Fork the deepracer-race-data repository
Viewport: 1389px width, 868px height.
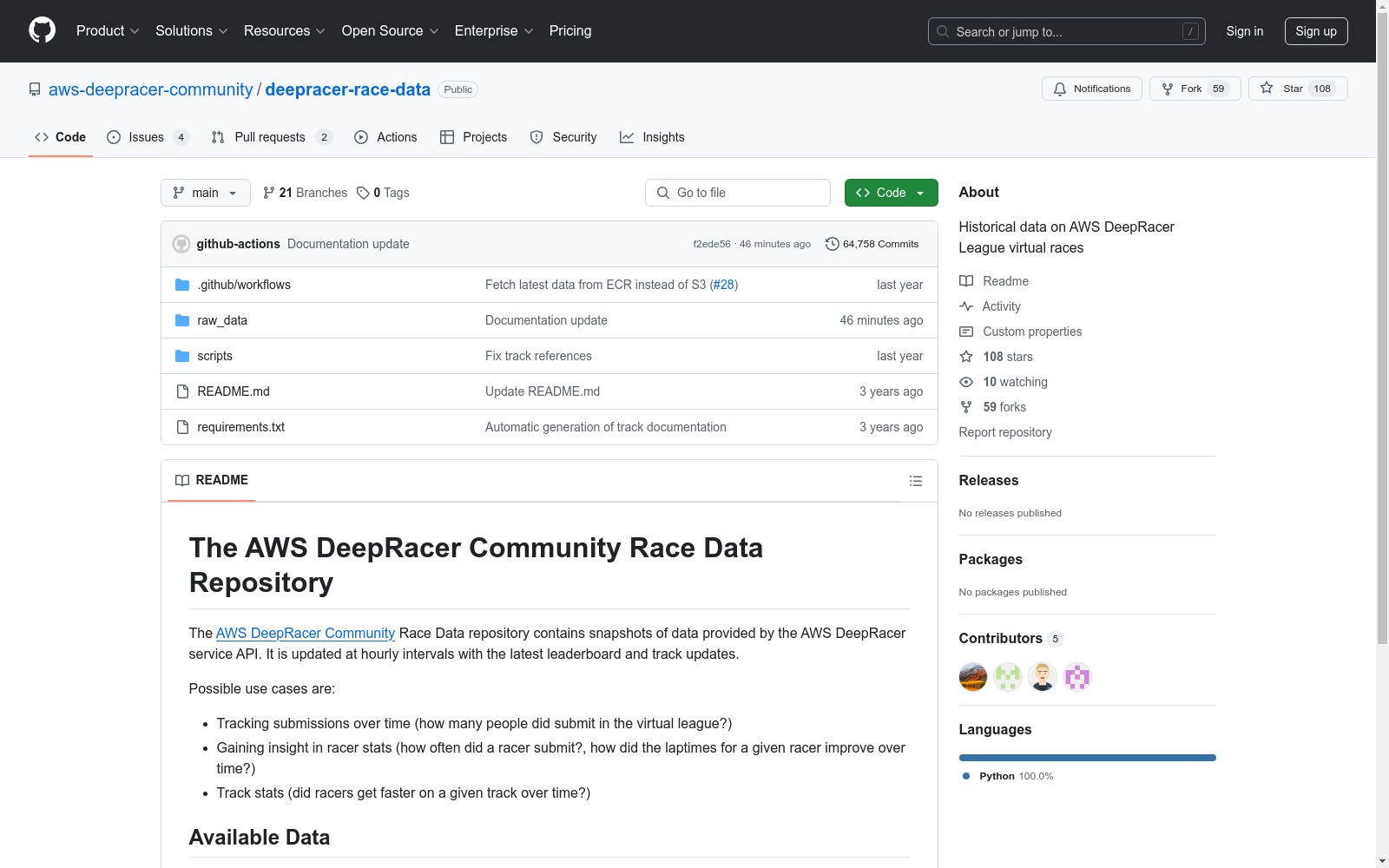point(1195,89)
